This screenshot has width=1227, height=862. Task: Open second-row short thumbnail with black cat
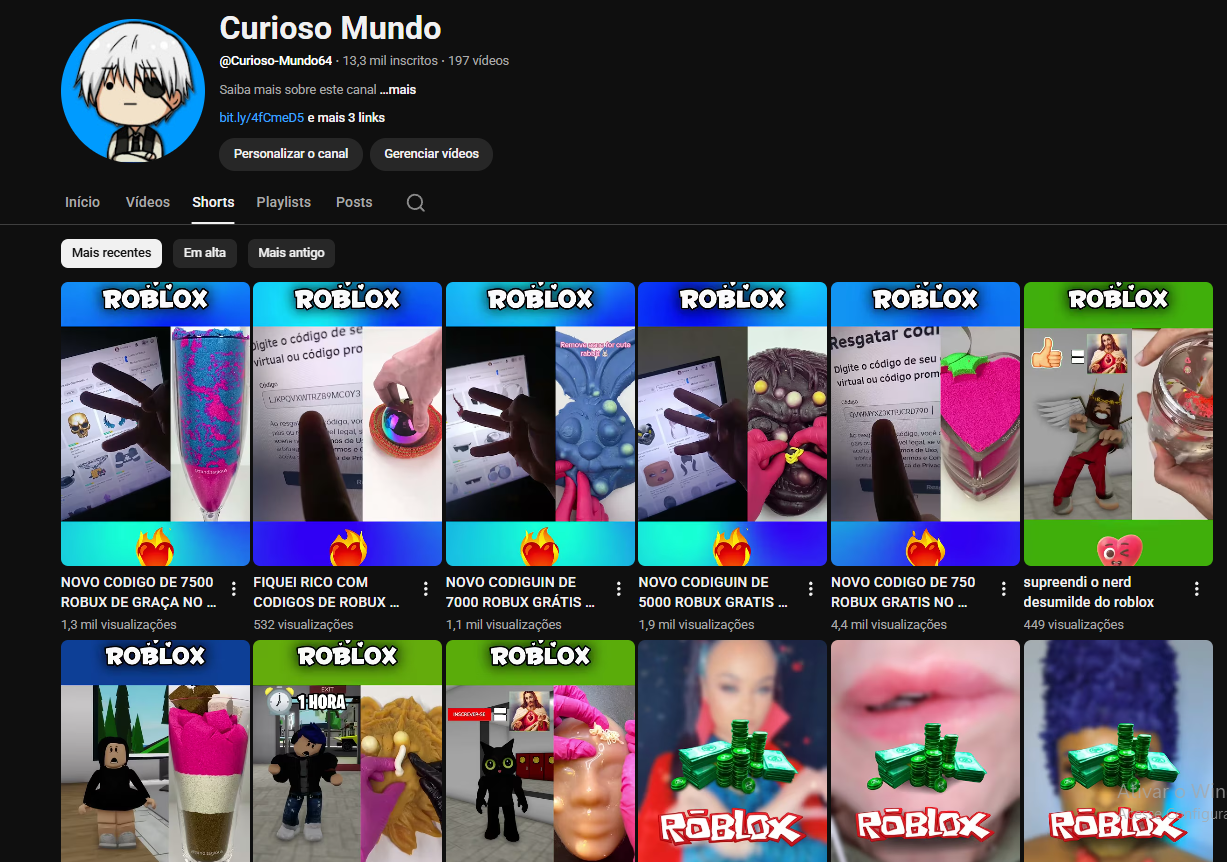point(540,751)
